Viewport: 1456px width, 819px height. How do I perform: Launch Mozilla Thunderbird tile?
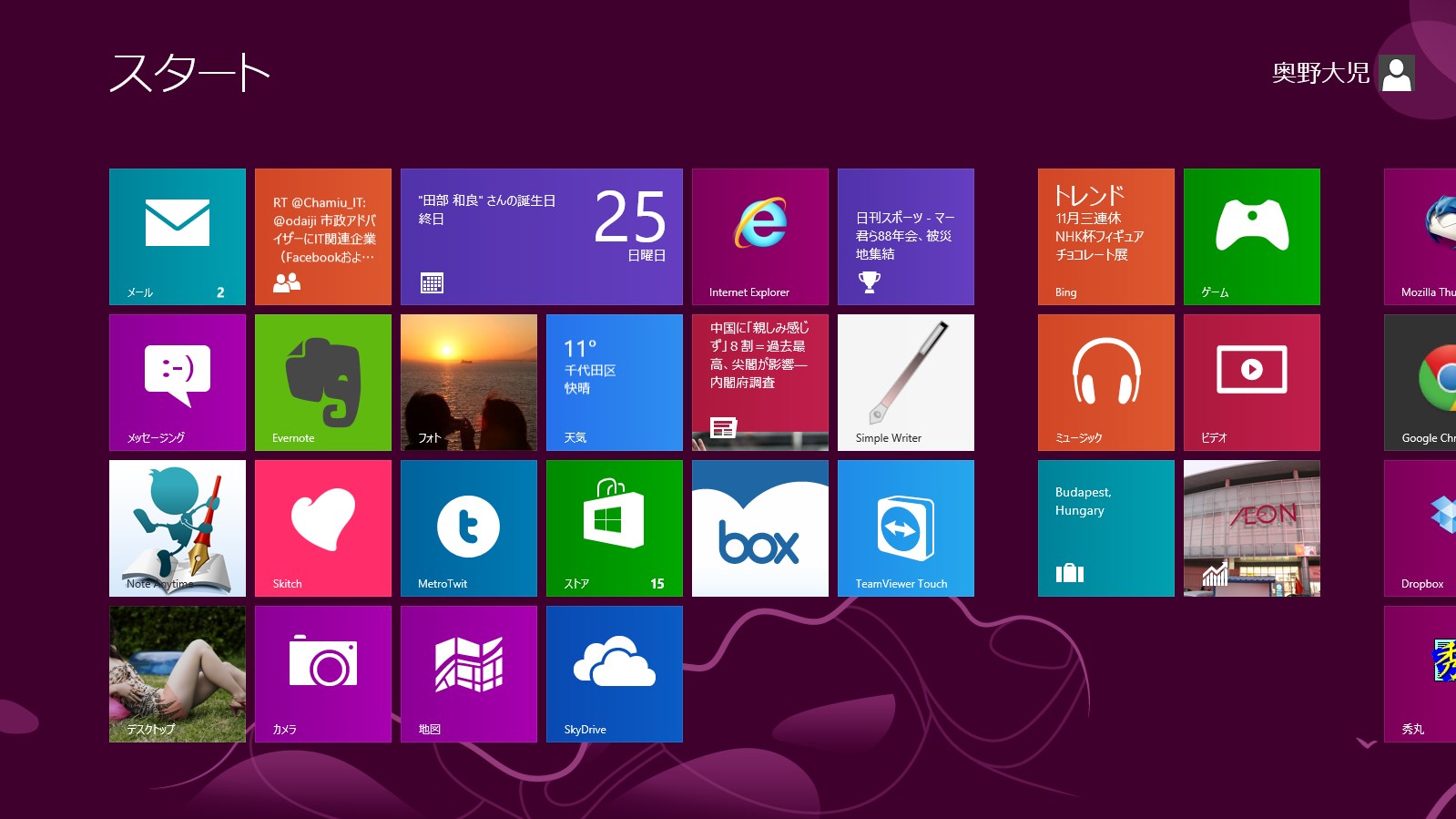pos(1420,237)
